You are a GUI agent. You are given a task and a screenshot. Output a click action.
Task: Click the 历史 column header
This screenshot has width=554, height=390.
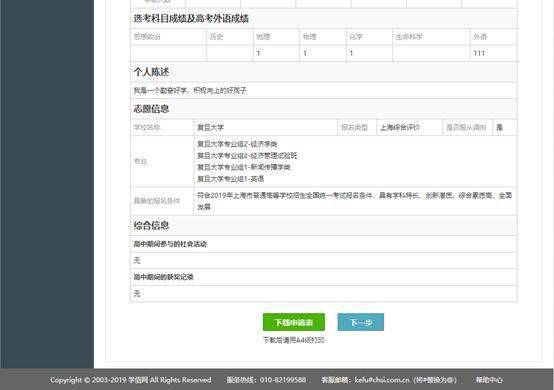[216, 37]
